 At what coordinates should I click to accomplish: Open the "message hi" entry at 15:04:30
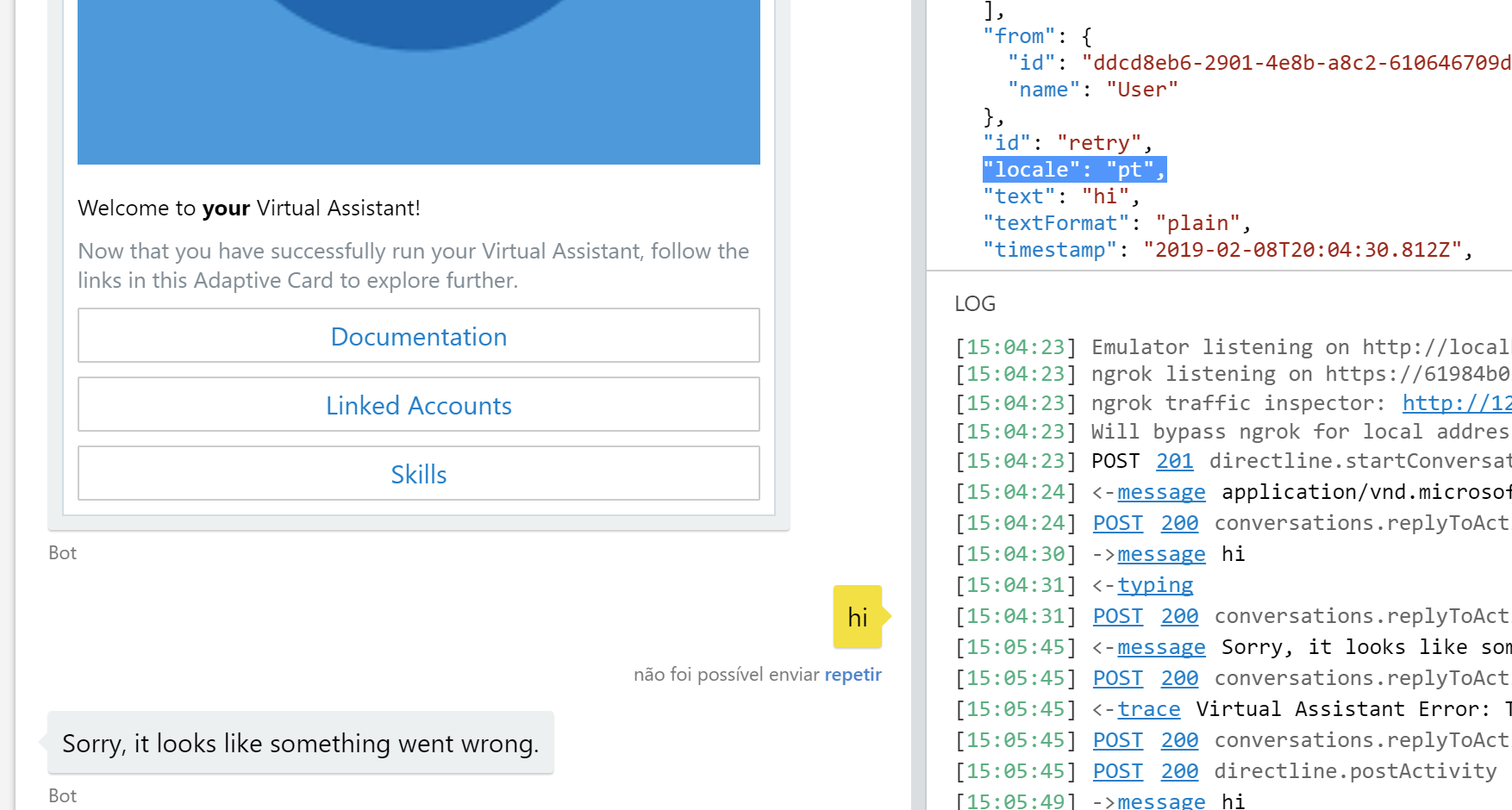pyautogui.click(x=1161, y=553)
